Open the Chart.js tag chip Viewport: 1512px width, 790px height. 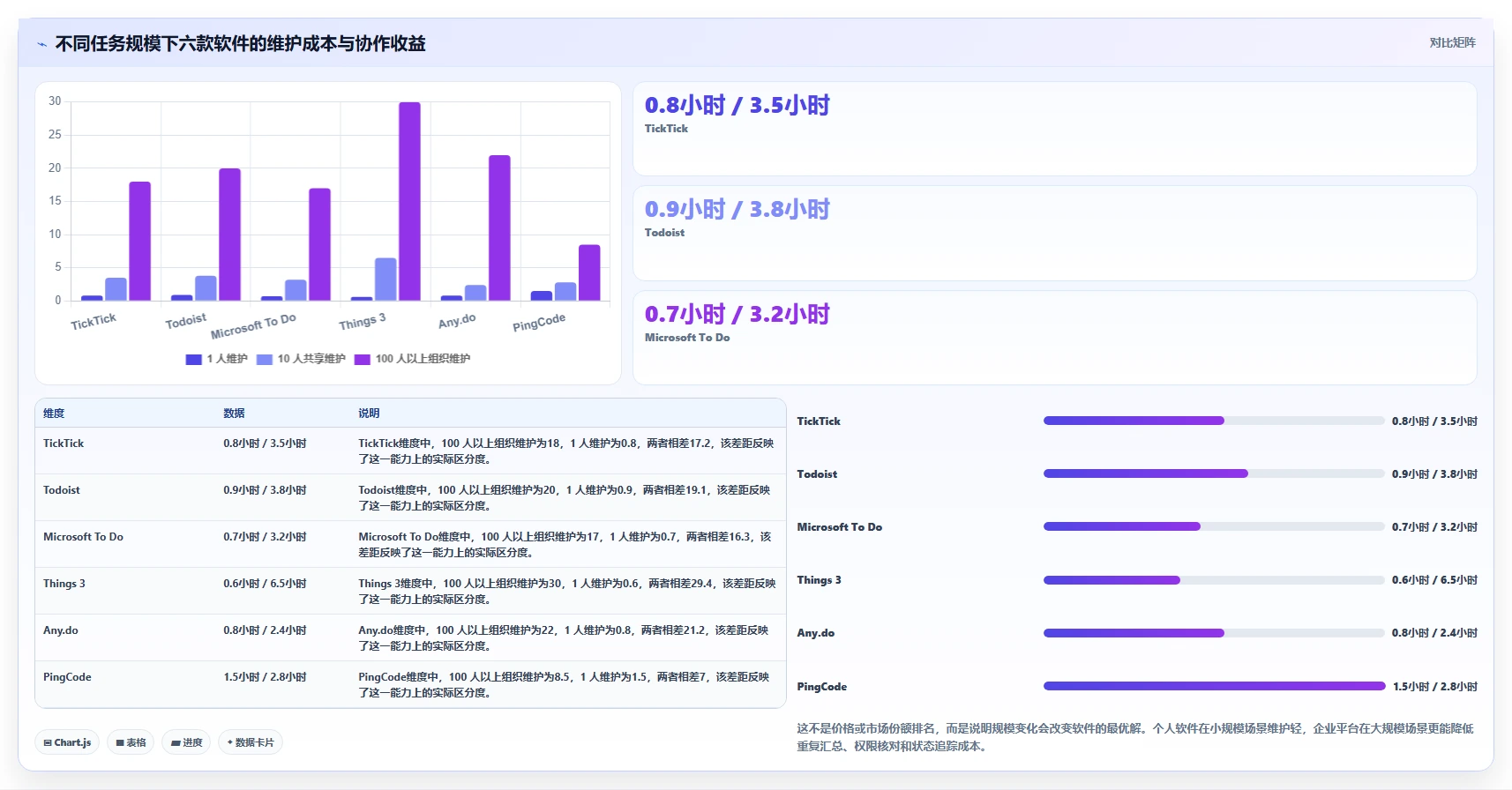[x=68, y=742]
